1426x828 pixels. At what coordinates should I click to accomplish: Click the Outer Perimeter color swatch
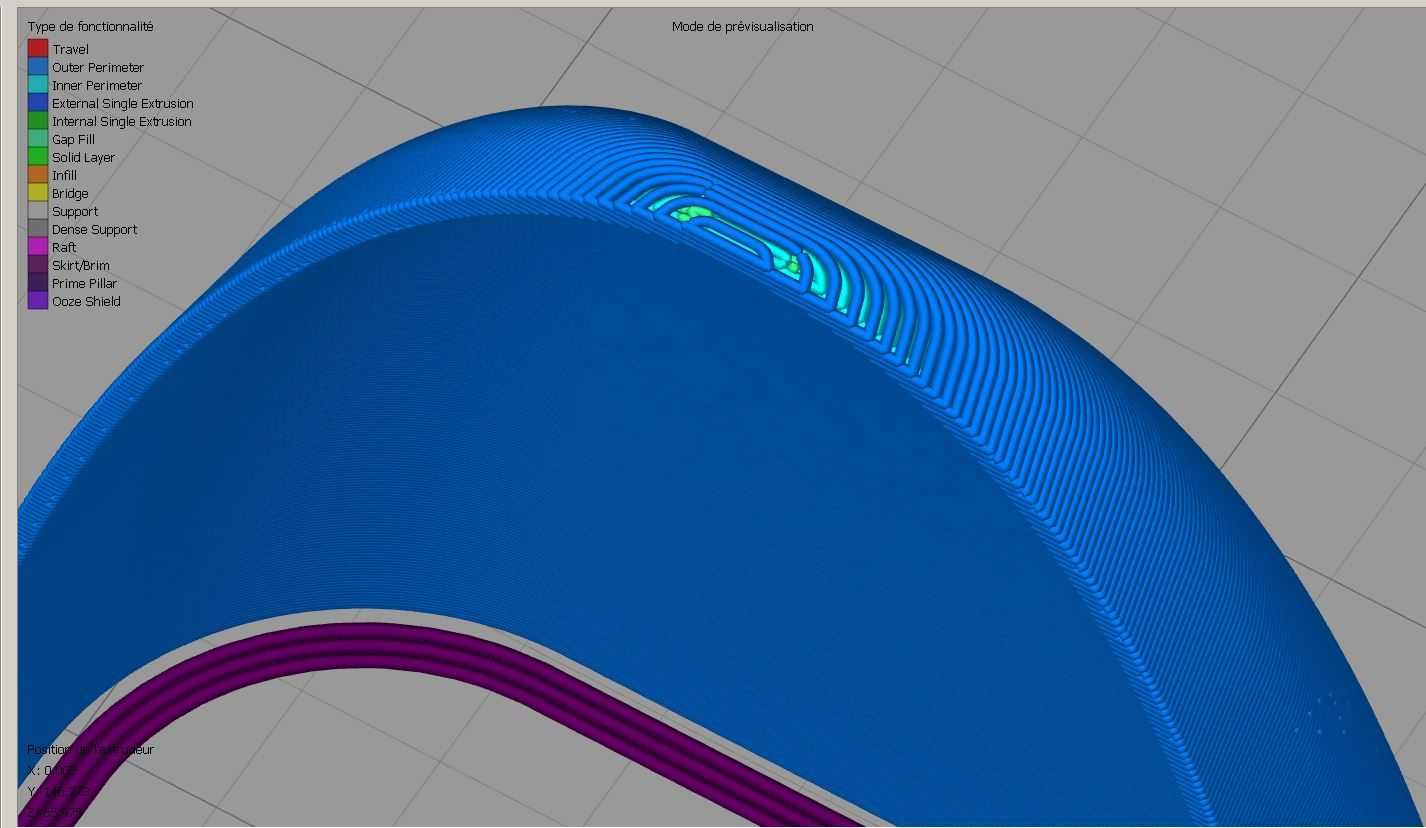[38, 66]
